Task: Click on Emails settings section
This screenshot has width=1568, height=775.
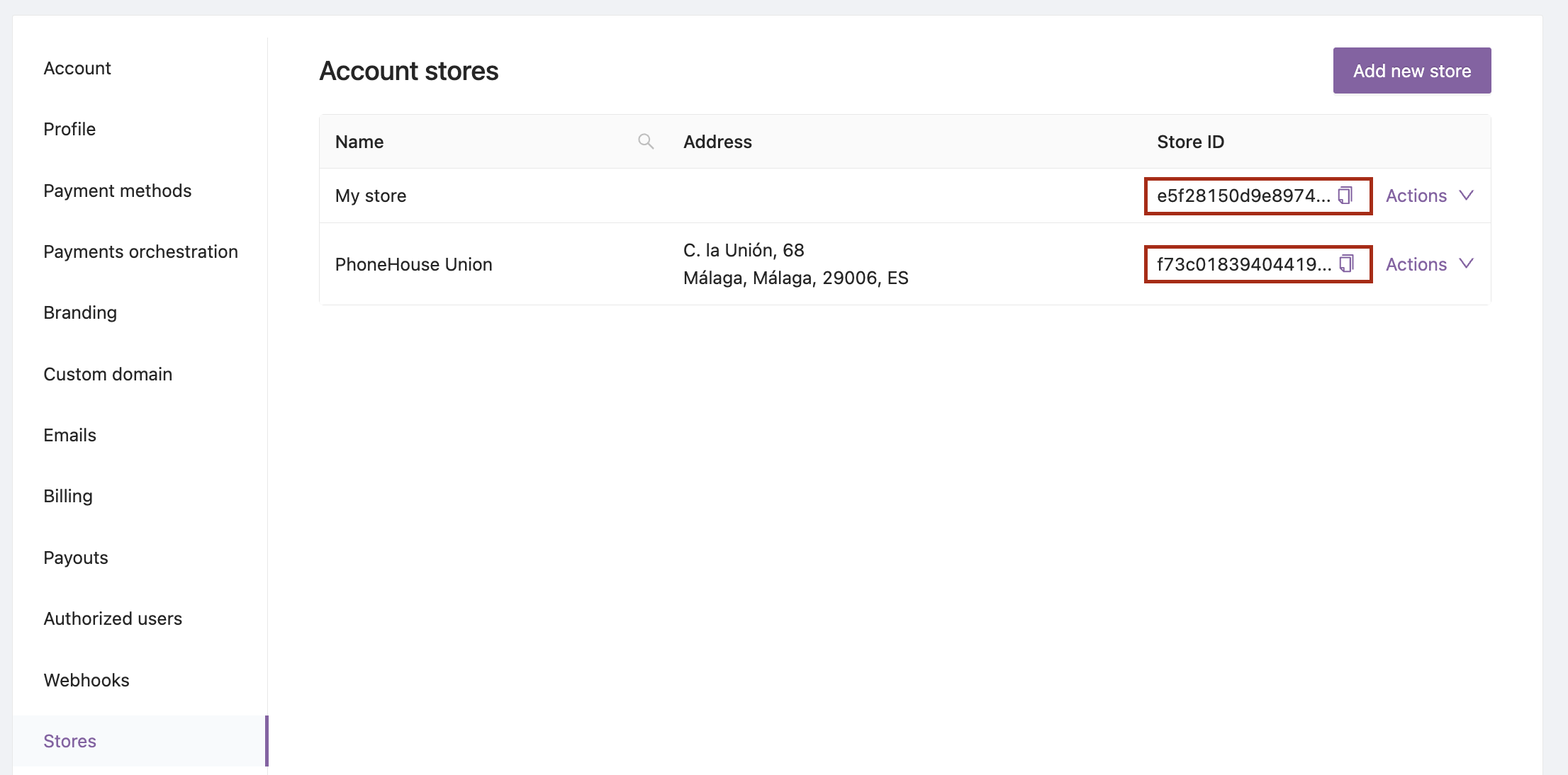Action: [69, 435]
